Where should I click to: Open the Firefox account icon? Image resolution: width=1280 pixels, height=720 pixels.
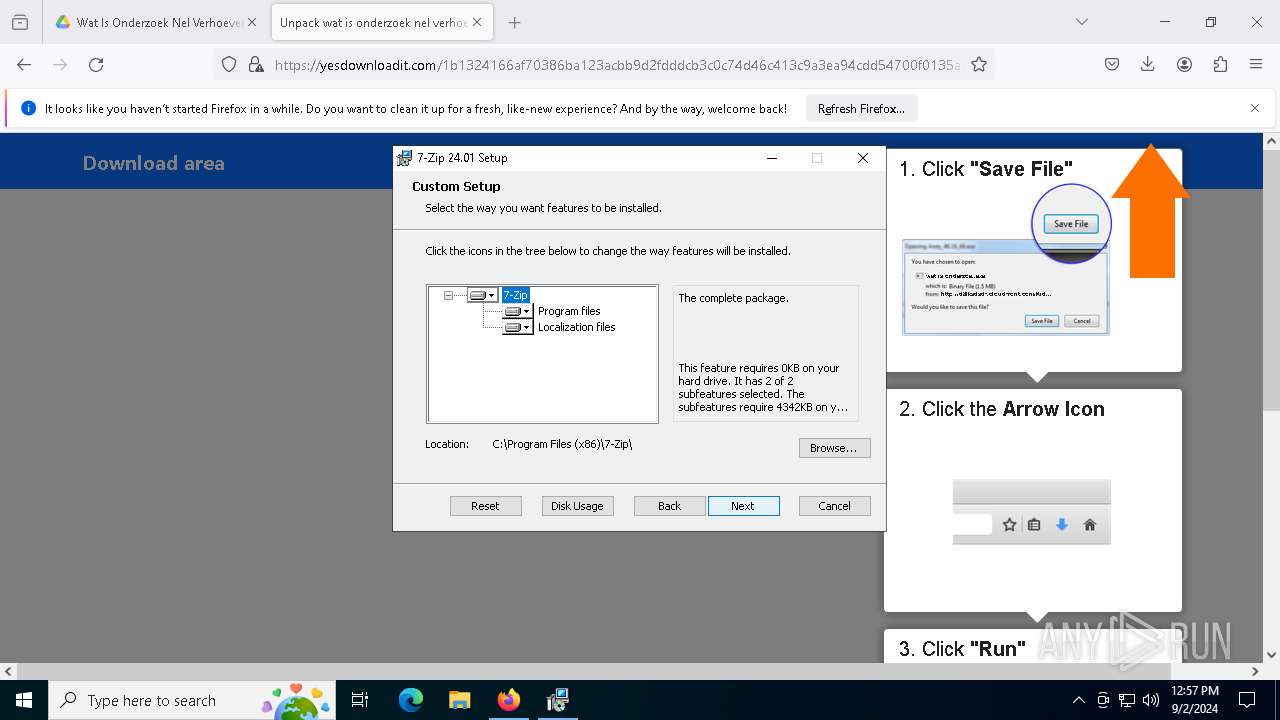click(x=1184, y=64)
